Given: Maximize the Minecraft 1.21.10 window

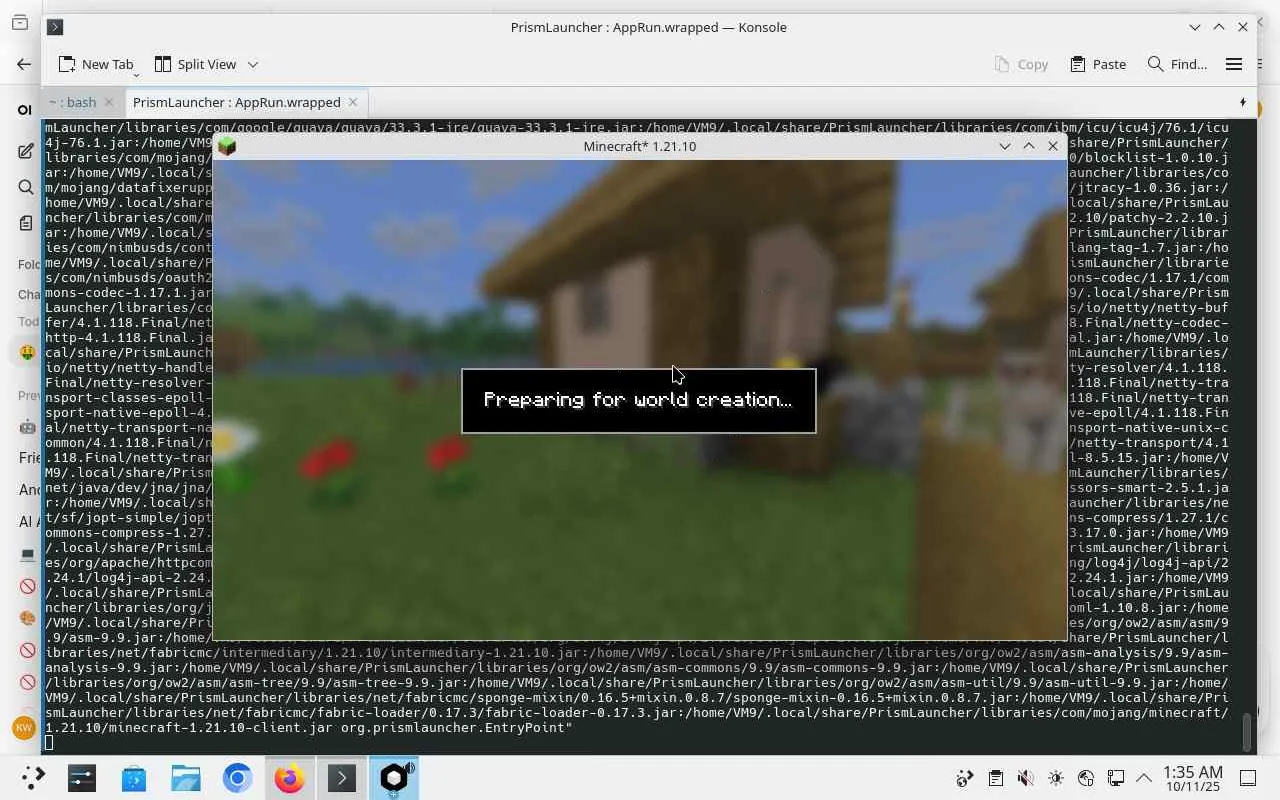Looking at the screenshot, I should tap(1029, 146).
